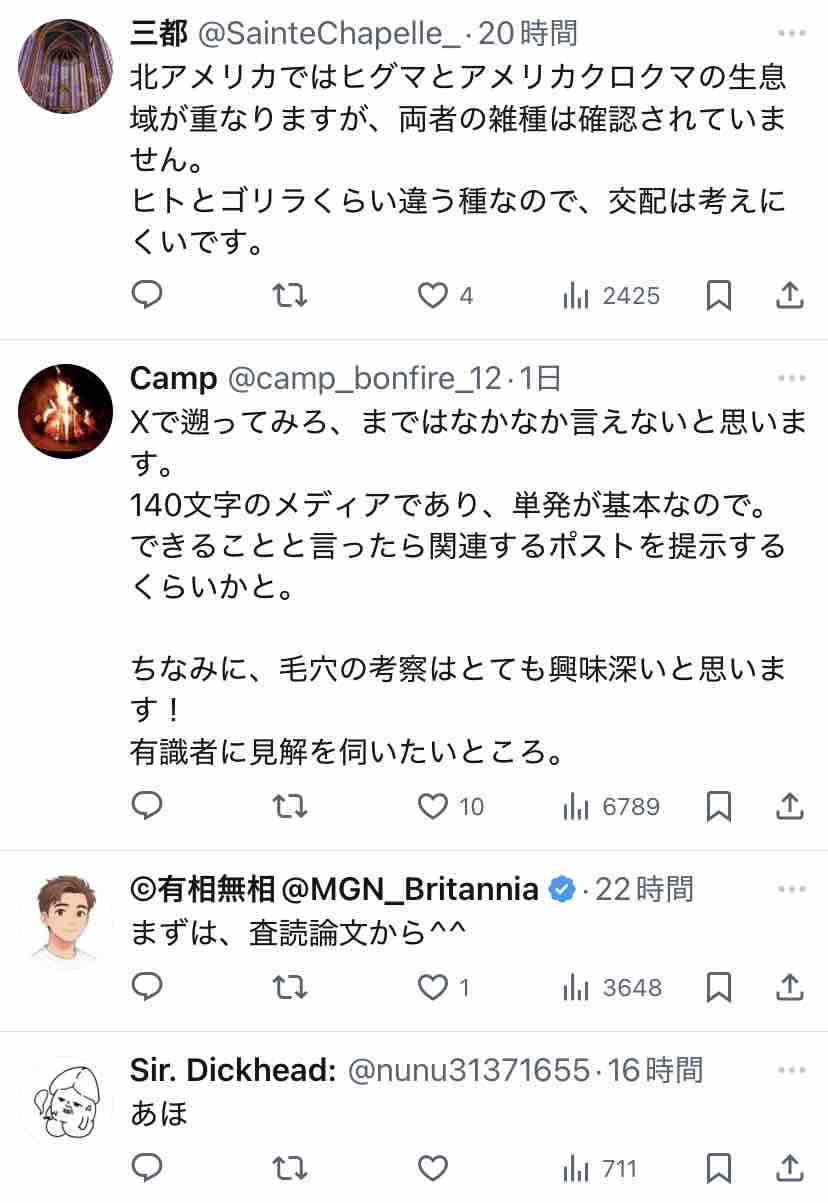Bookmark the 有相無相 post
Image resolution: width=828 pixels, height=1203 pixels.
pyautogui.click(x=719, y=987)
